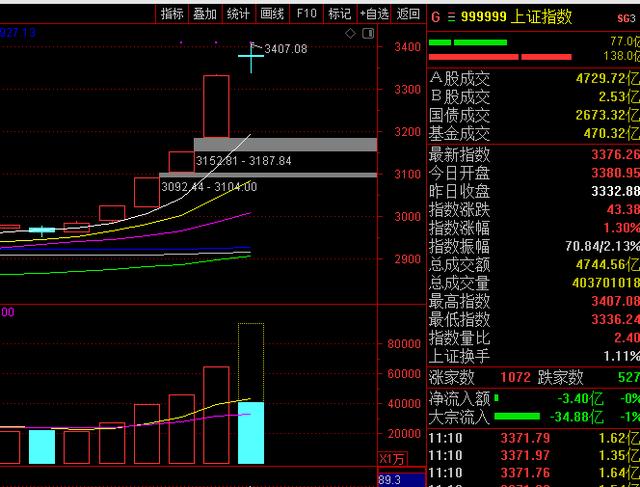Image resolution: width=640 pixels, height=487 pixels.
Task: Click the 跌家数 label
Action: point(560,377)
